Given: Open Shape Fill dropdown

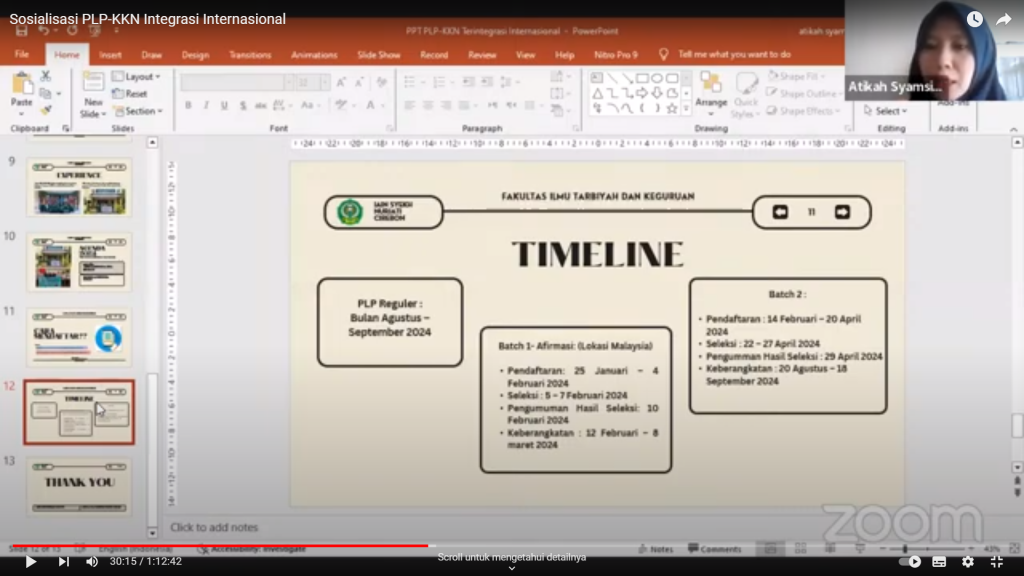Looking at the screenshot, I should point(796,76).
